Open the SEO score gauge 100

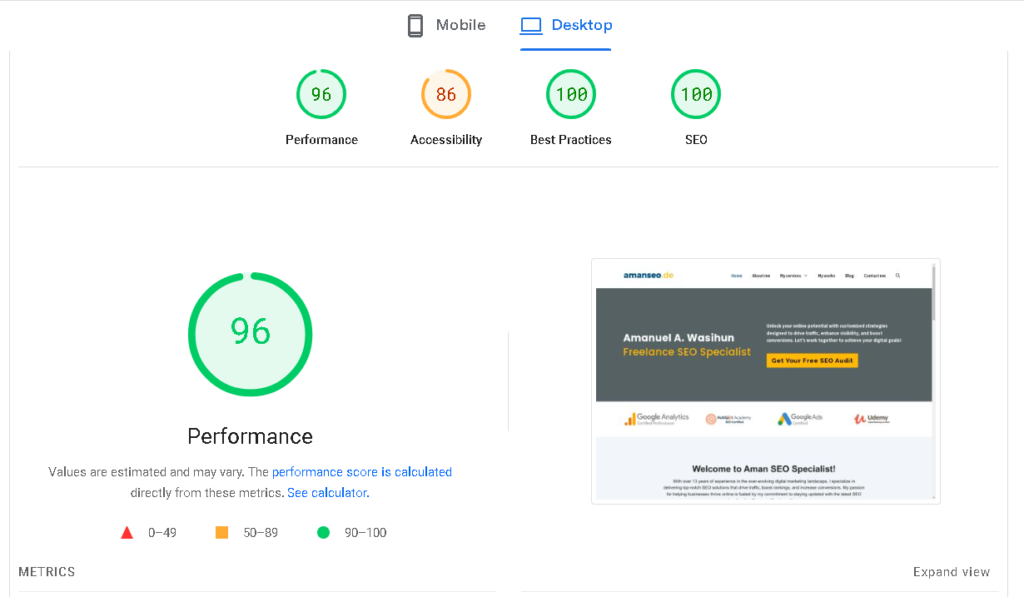point(696,94)
